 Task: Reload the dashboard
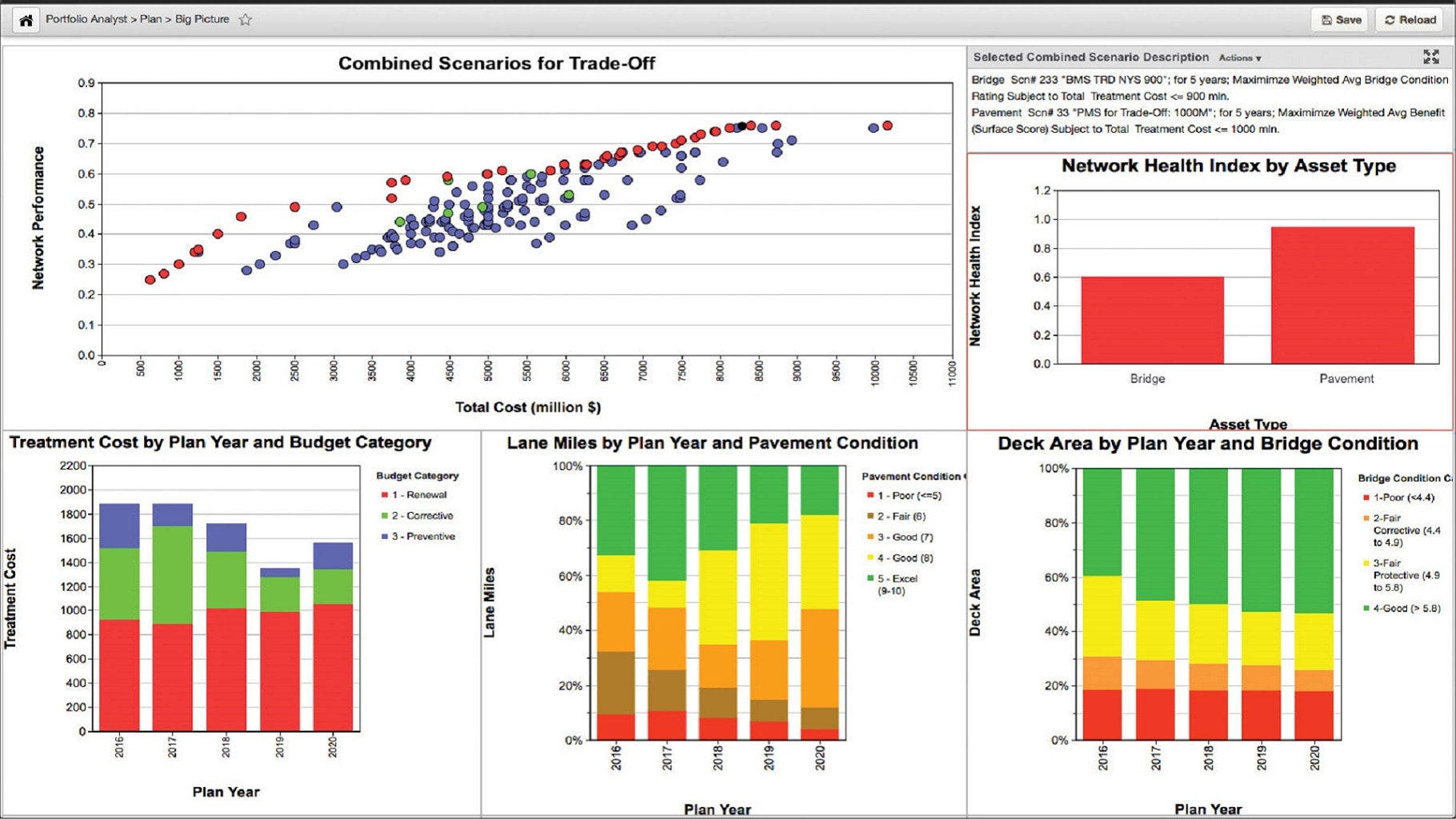(1410, 20)
